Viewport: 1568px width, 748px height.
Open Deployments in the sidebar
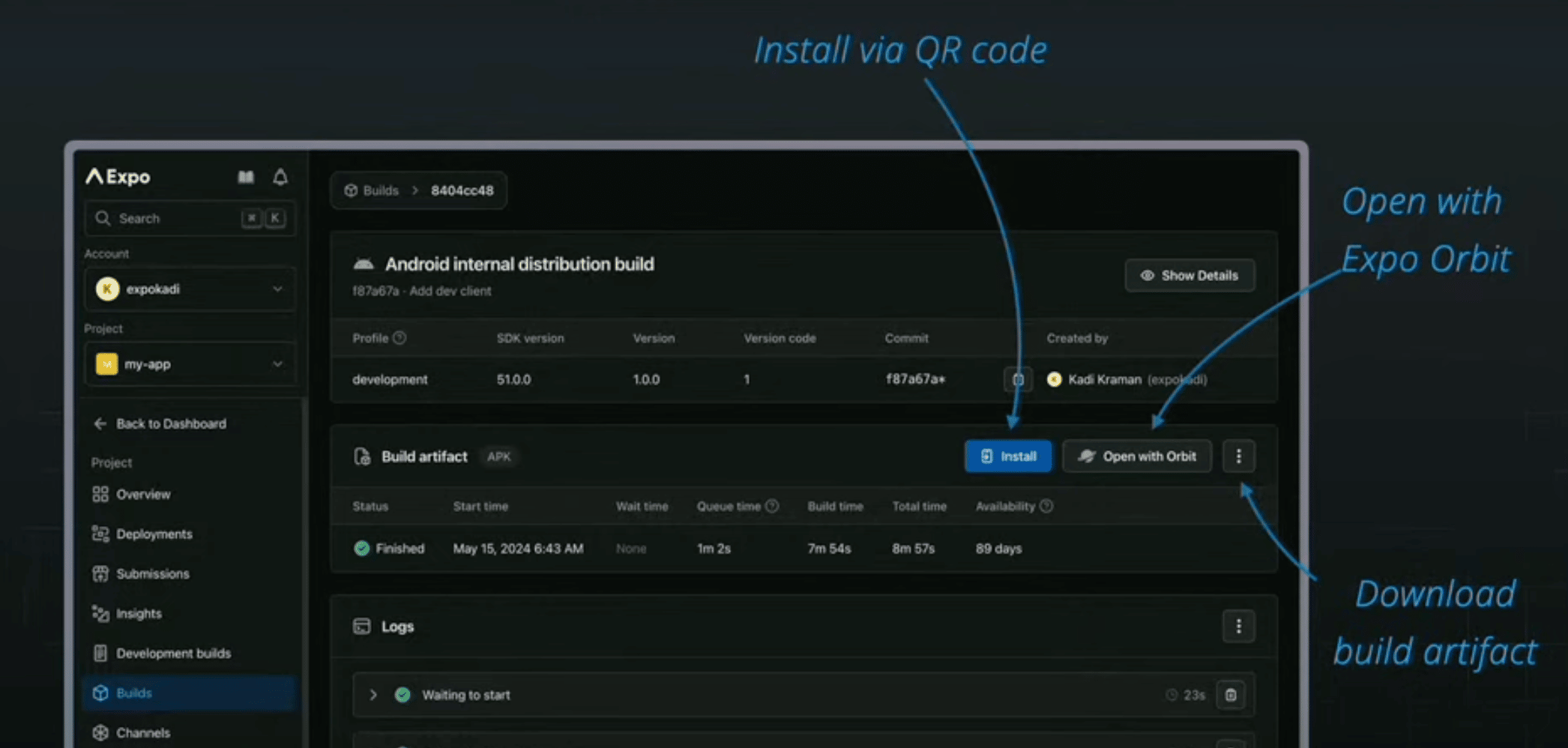point(142,534)
